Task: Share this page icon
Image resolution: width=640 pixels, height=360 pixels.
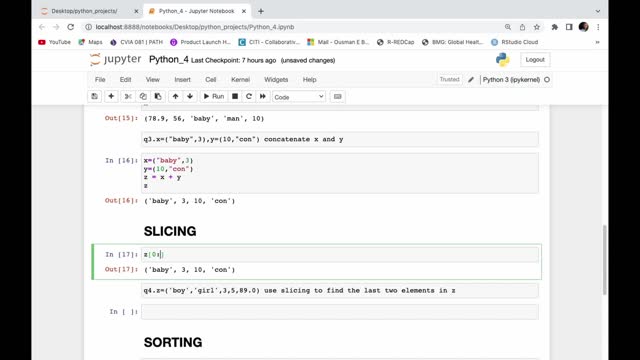Action: coord(522,27)
